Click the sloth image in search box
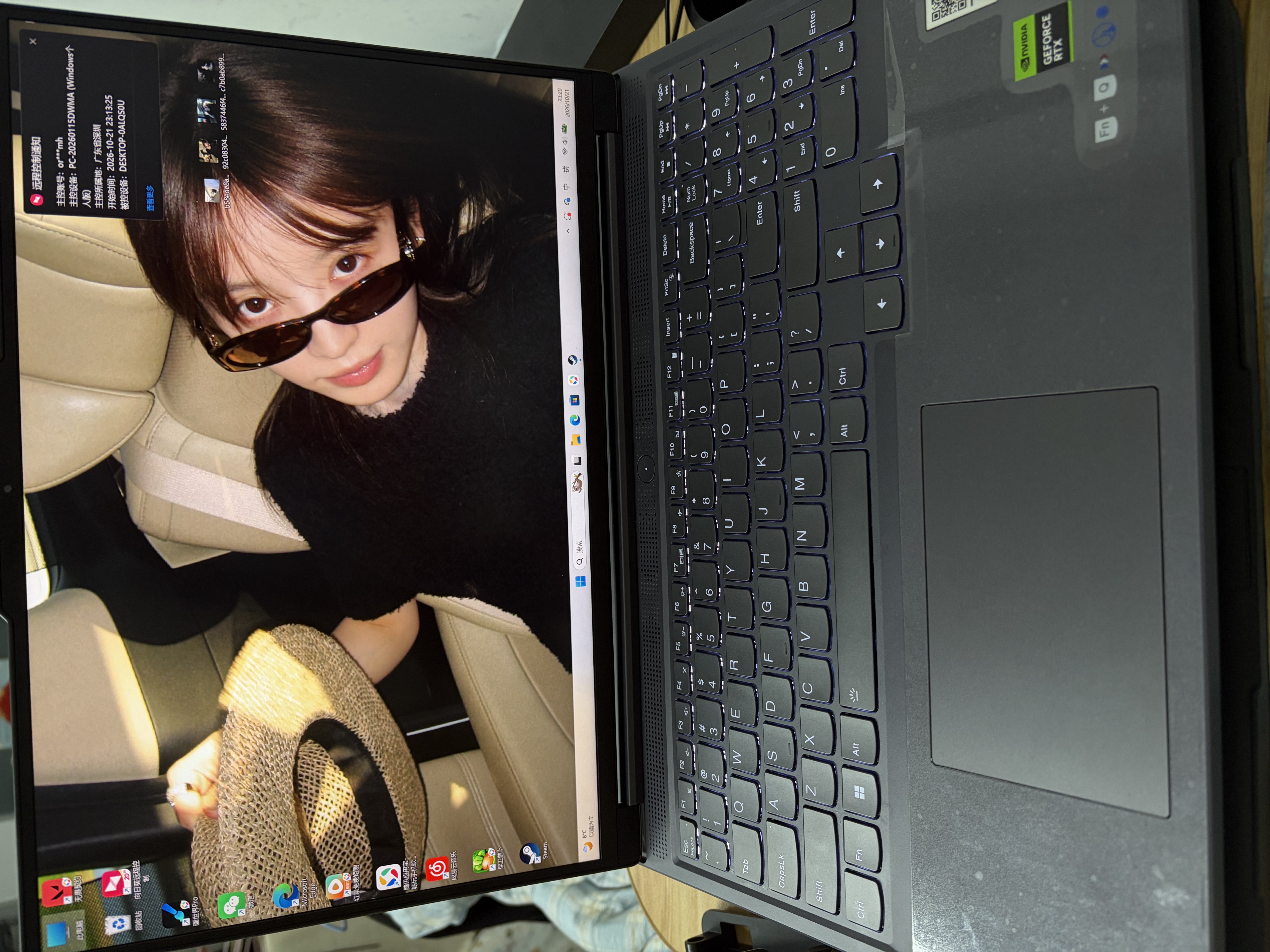Viewport: 1270px width, 952px height. (x=577, y=483)
